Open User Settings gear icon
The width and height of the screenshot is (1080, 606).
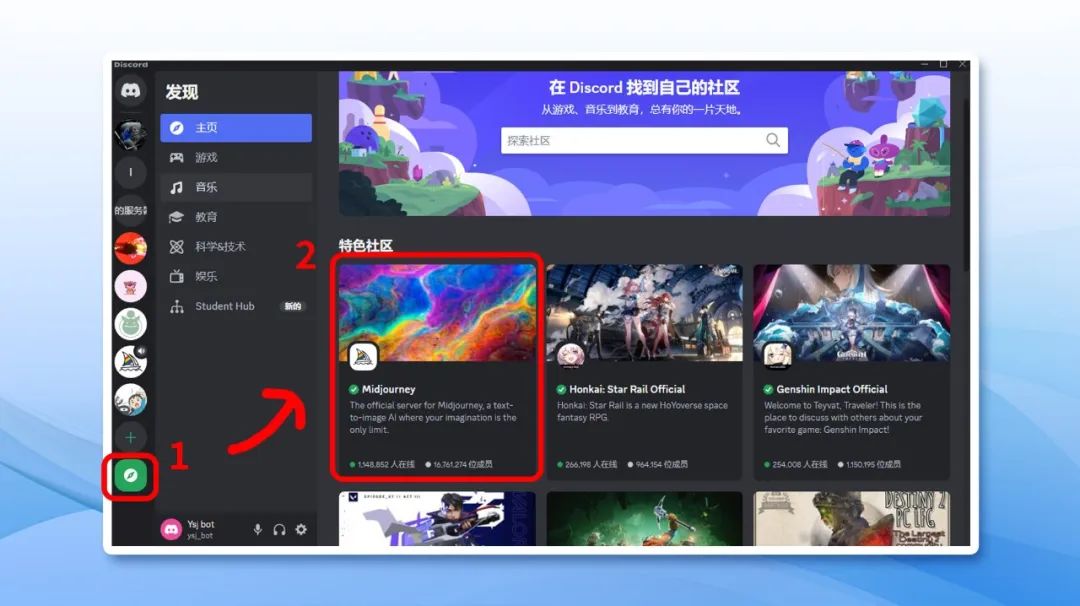tap(301, 530)
